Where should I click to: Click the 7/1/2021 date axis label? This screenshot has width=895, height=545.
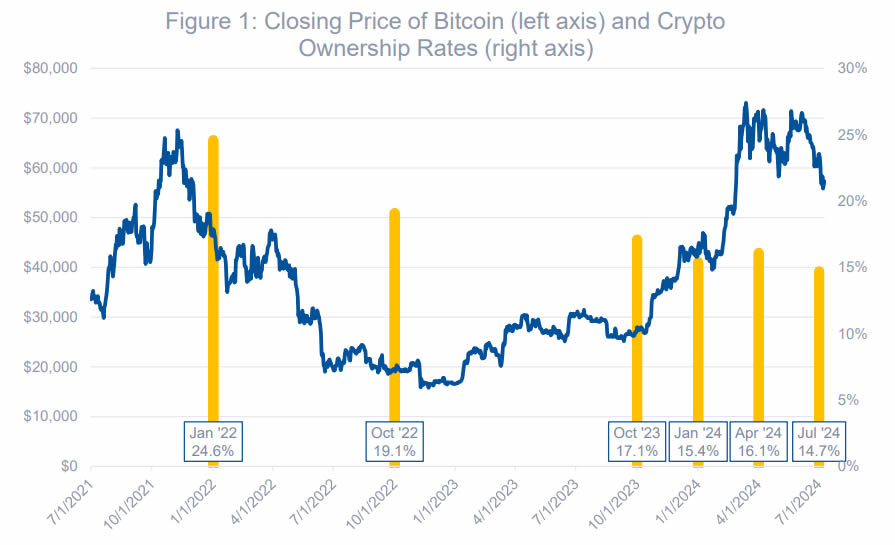[68, 500]
